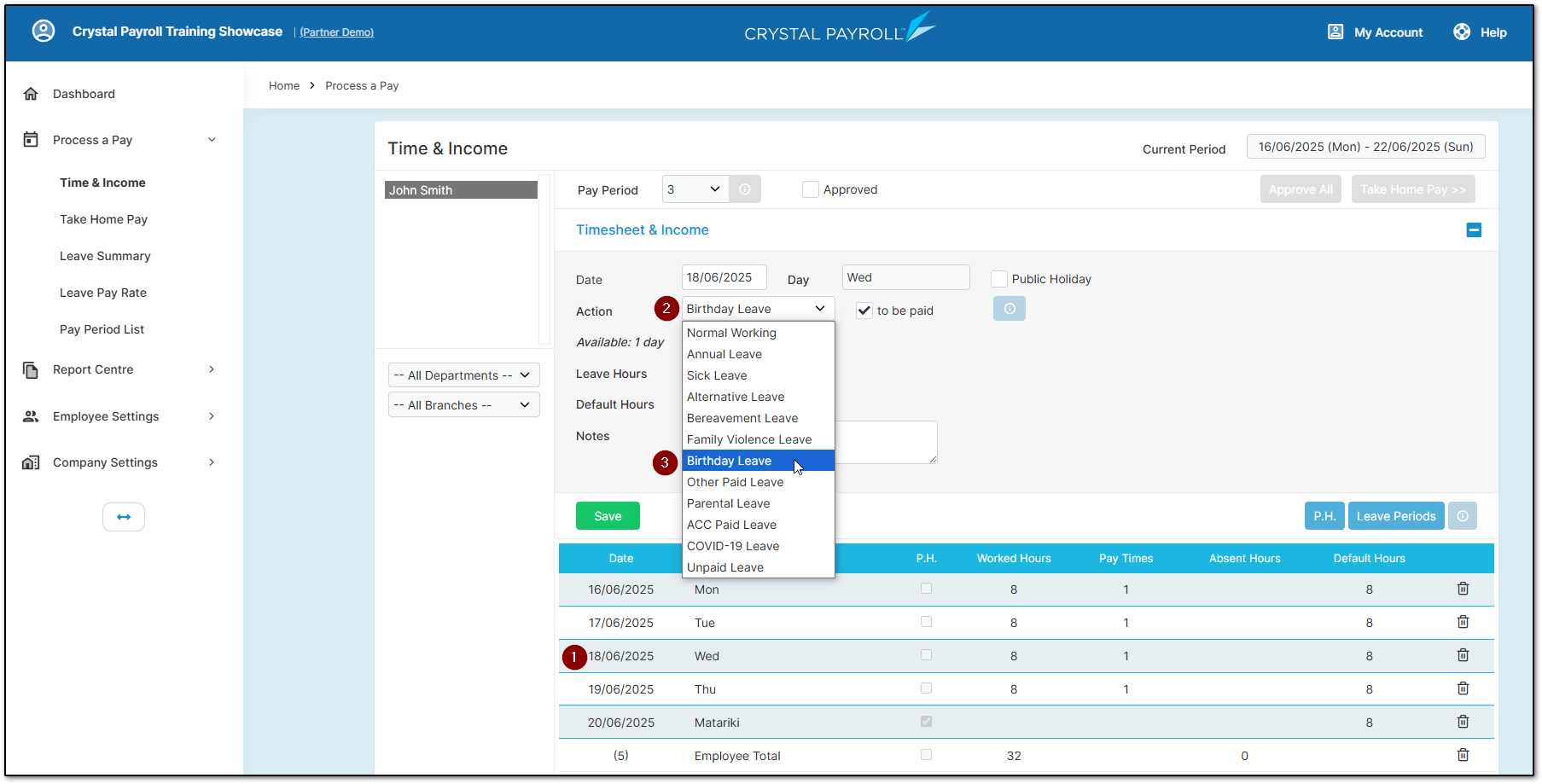Click trash icon on Employee Total row
Image resolution: width=1542 pixels, height=784 pixels.
[1463, 755]
